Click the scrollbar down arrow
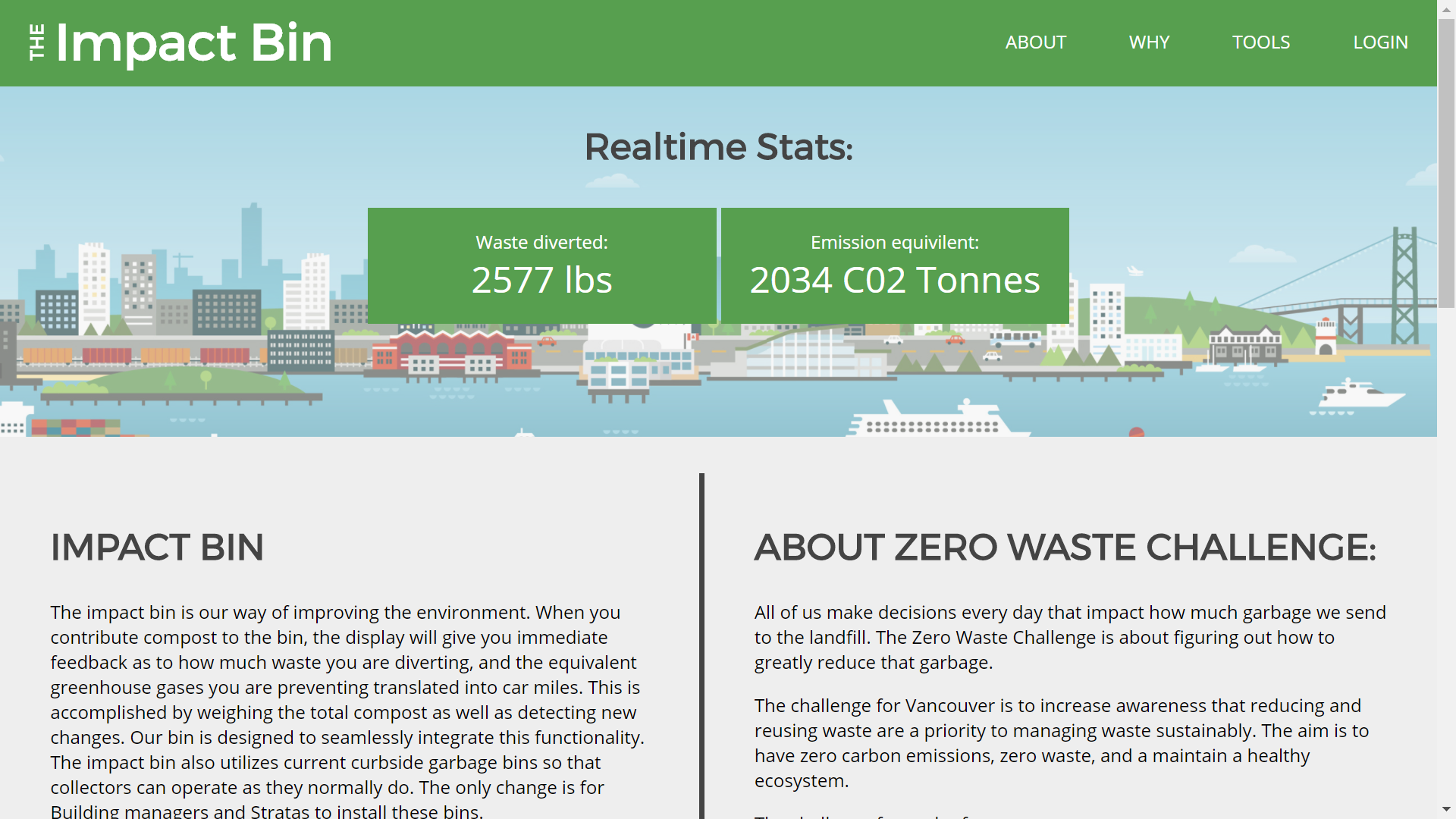 pos(1446,810)
